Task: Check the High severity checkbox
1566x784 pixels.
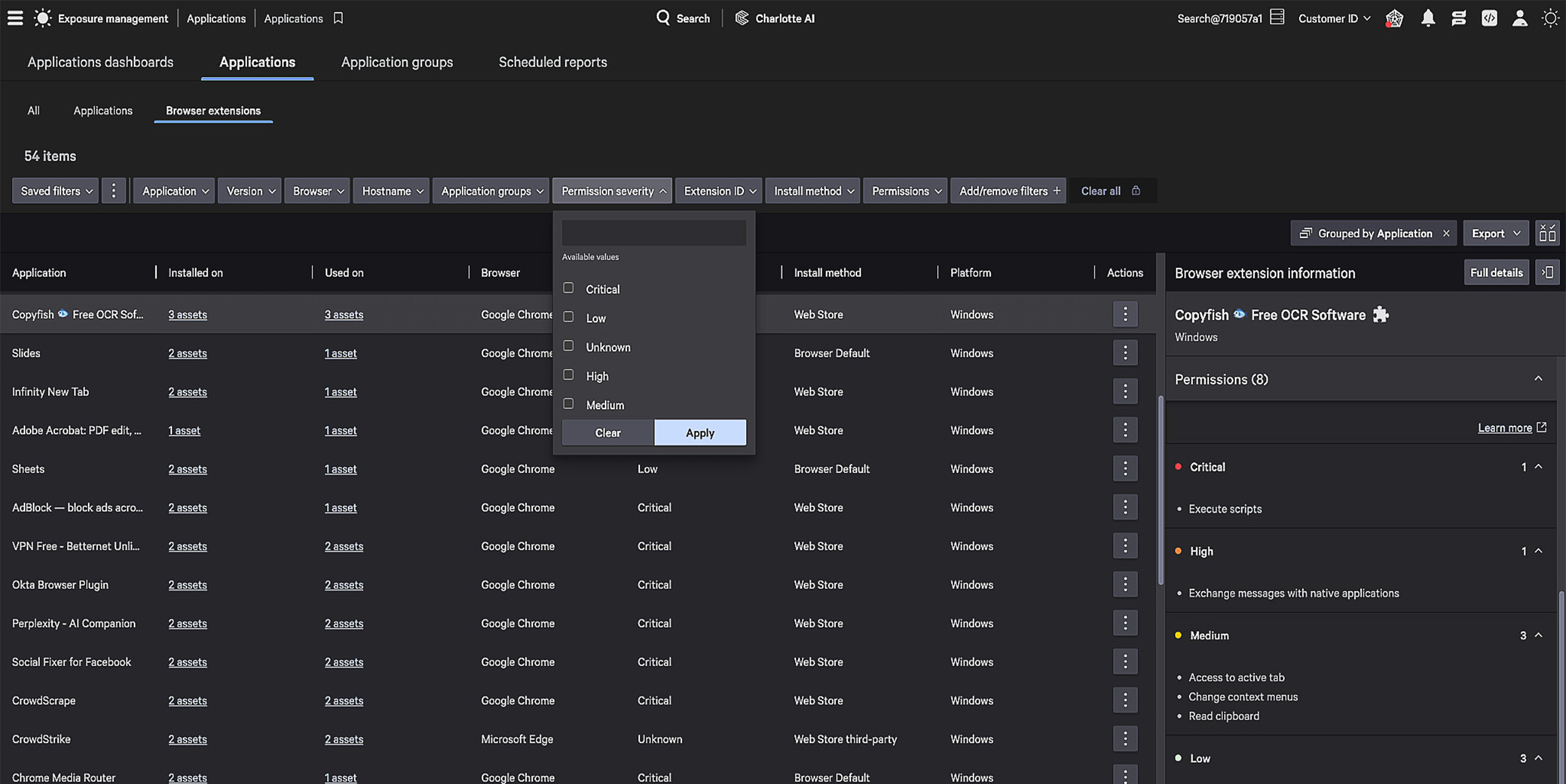Action: point(568,374)
